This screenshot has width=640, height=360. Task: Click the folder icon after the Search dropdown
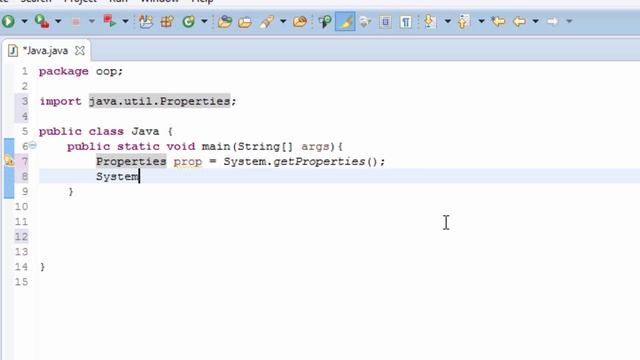pyautogui.click(x=300, y=21)
